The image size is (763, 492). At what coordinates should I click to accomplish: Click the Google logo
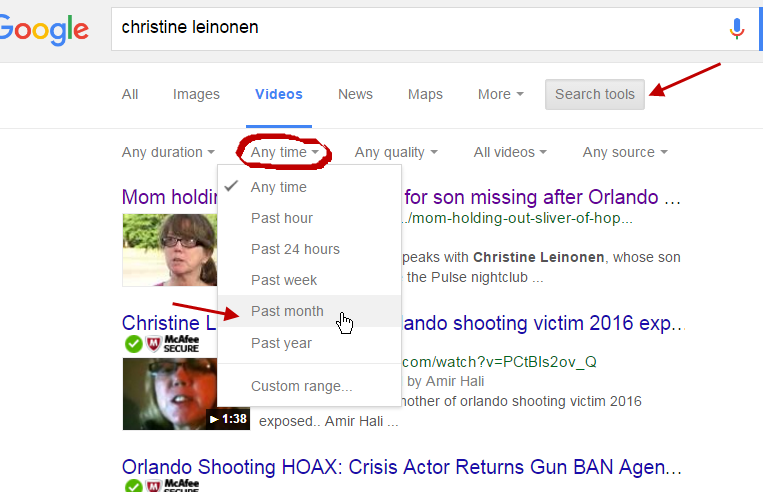[44, 29]
